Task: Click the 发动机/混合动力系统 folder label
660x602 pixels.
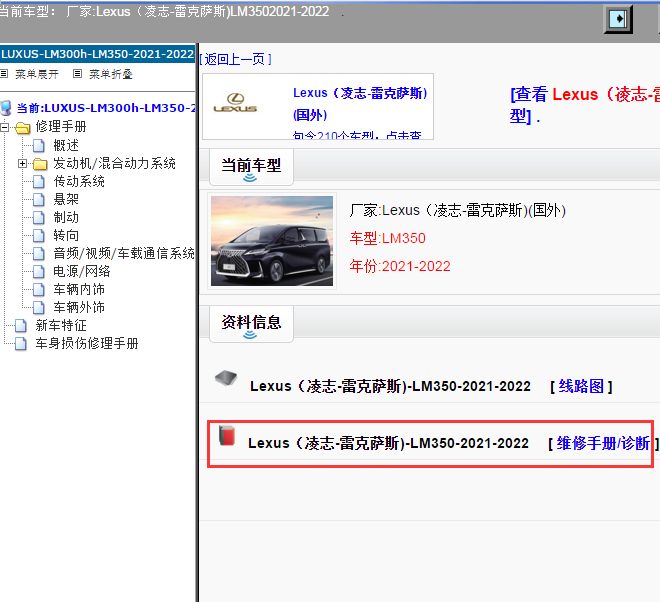Action: pyautogui.click(x=114, y=164)
